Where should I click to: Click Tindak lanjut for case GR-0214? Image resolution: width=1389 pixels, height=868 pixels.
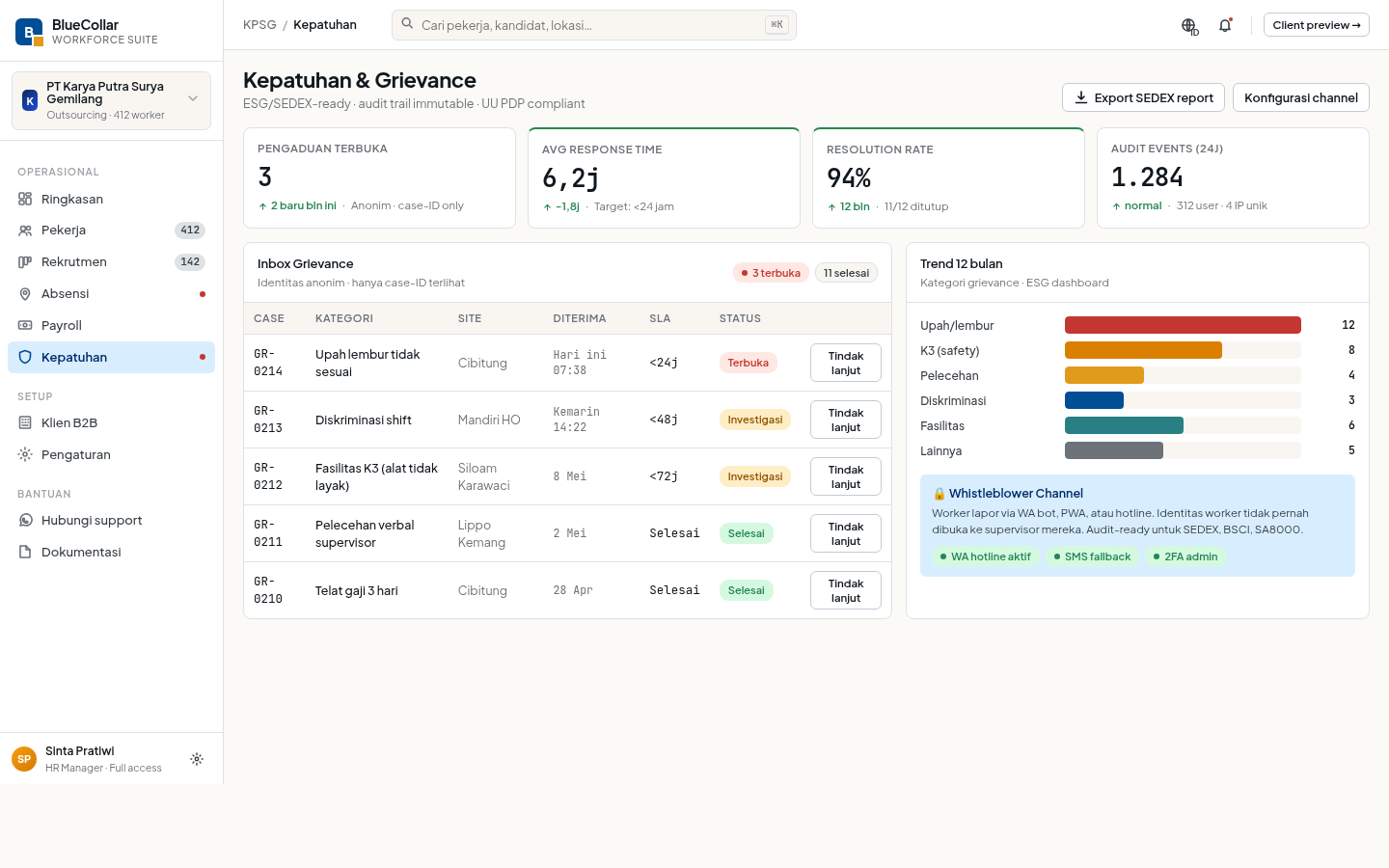(846, 363)
